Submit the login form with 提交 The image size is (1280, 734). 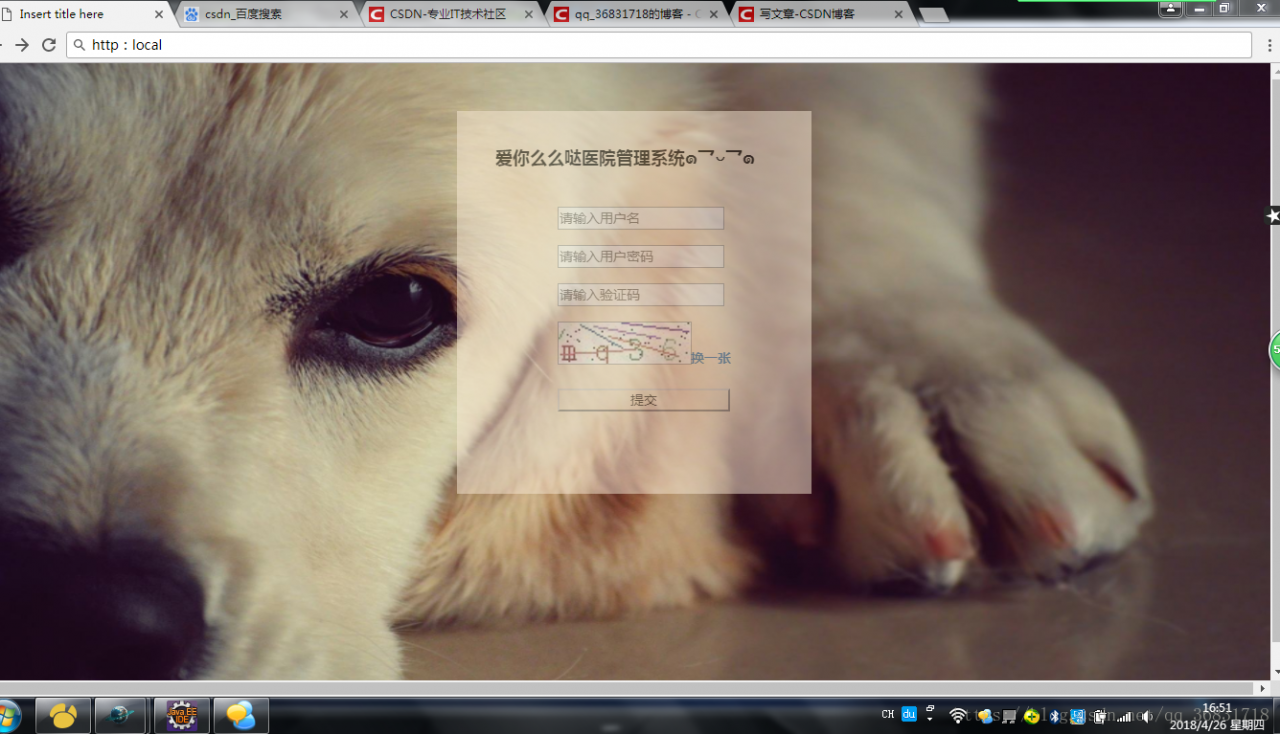[643, 400]
